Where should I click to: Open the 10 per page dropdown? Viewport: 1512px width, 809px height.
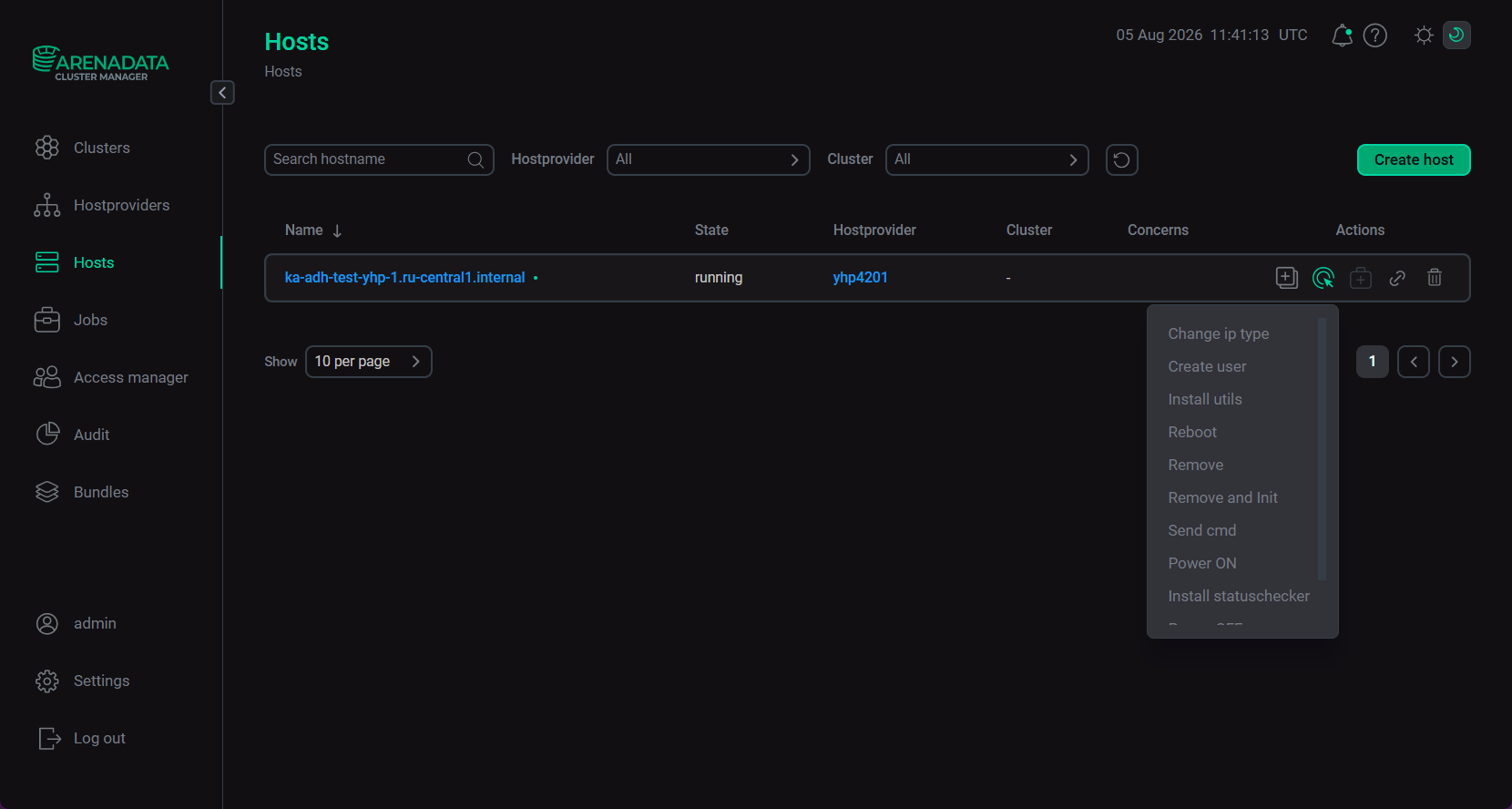click(368, 362)
